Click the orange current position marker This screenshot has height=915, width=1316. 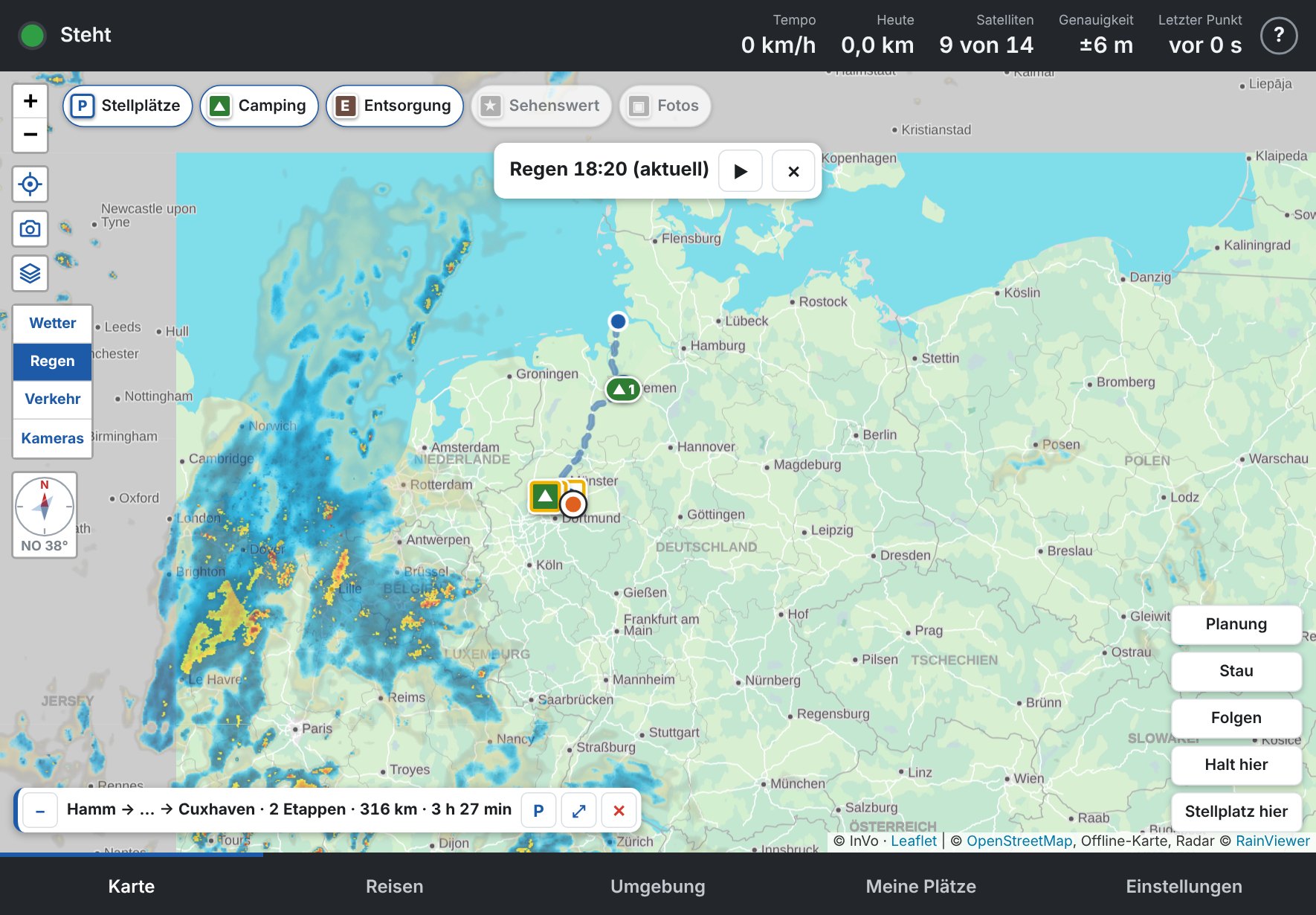pyautogui.click(x=572, y=504)
